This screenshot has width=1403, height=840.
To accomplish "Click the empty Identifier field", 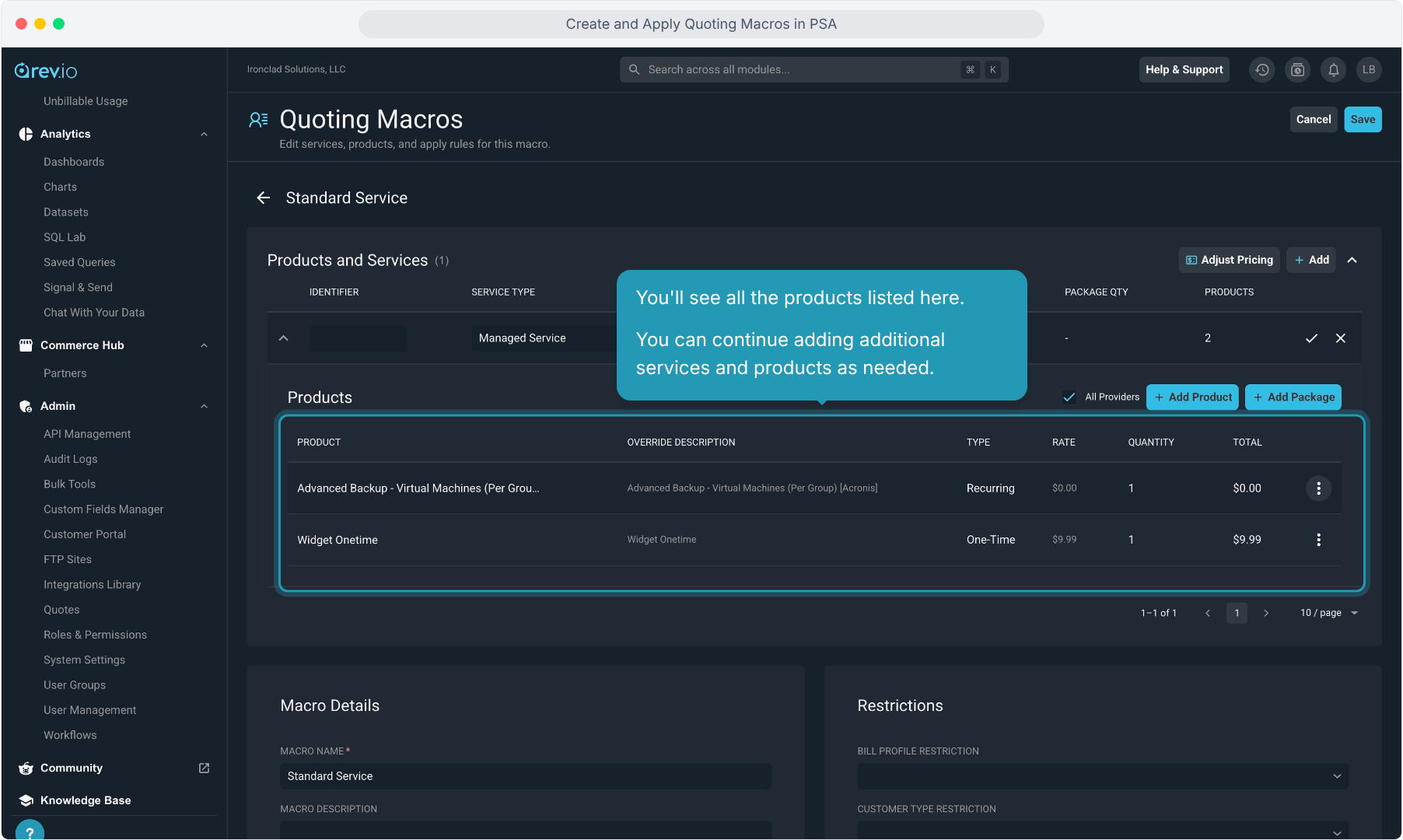I will click(358, 338).
